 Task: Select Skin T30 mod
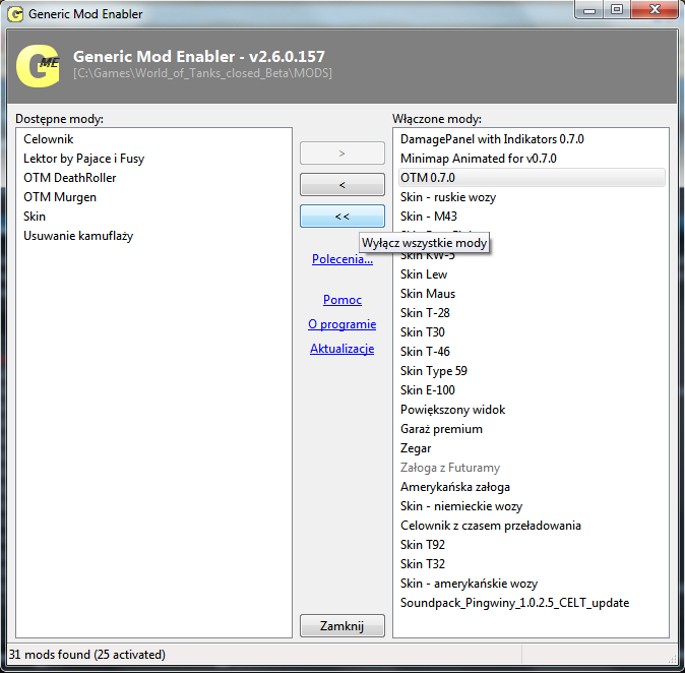pyautogui.click(x=422, y=332)
